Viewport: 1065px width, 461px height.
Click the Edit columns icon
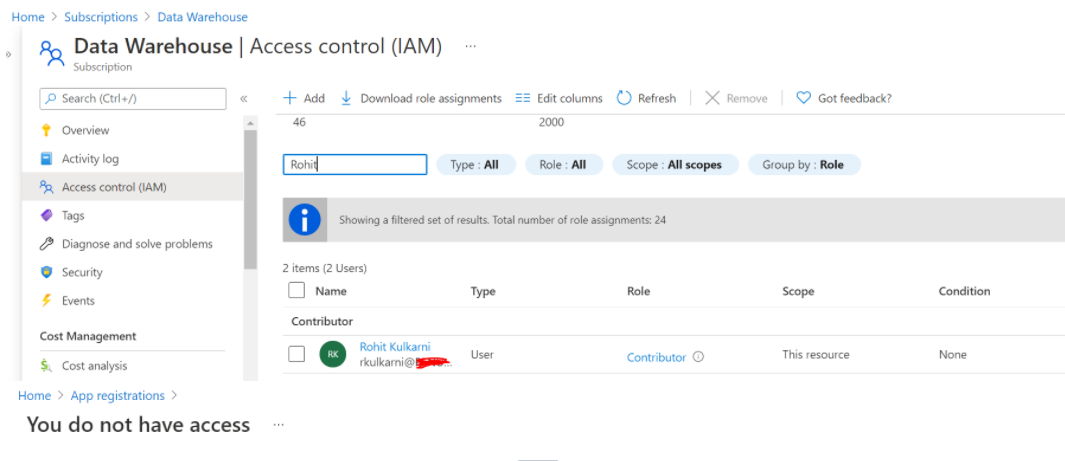point(522,98)
